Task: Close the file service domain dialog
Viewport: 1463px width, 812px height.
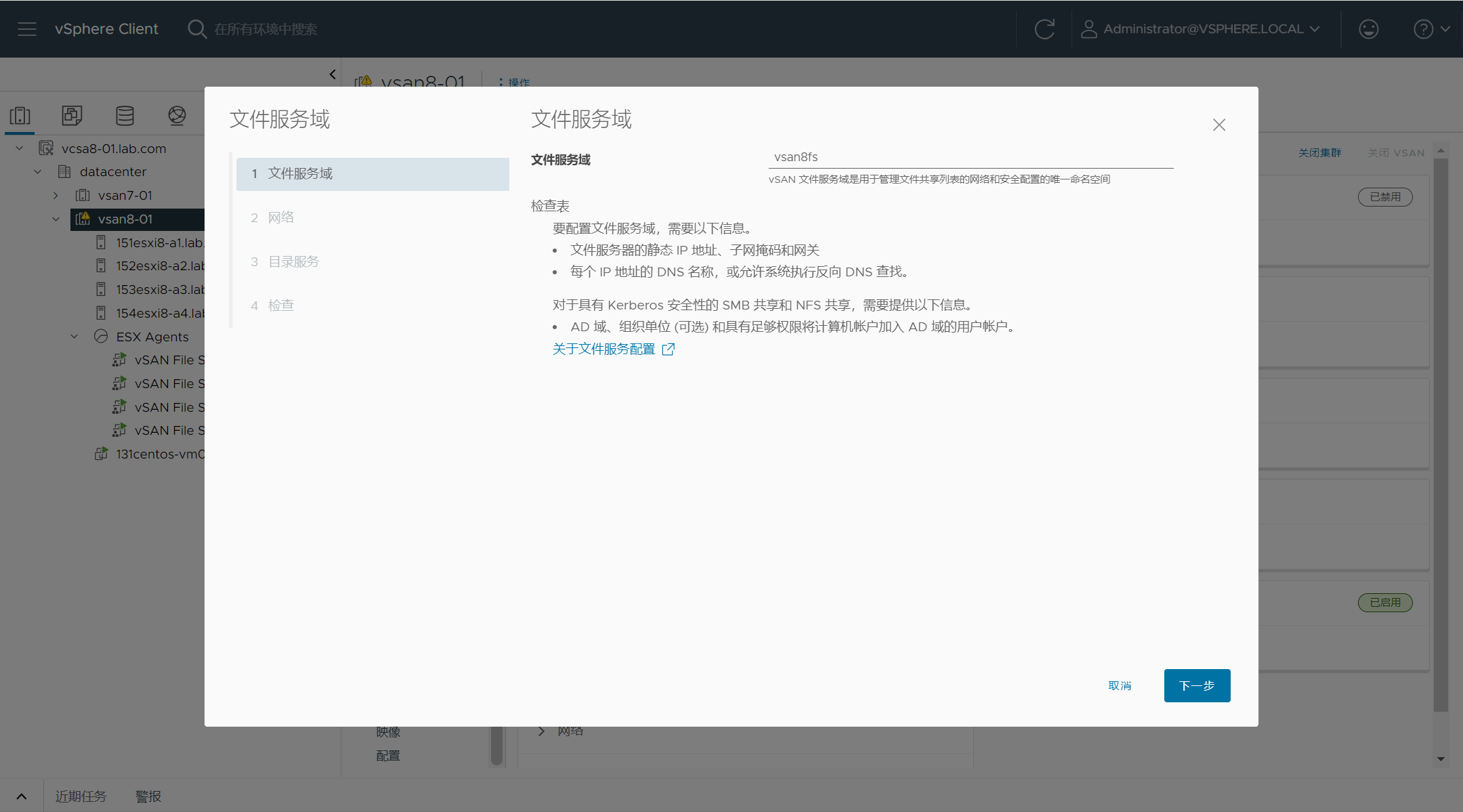Action: 1219,125
